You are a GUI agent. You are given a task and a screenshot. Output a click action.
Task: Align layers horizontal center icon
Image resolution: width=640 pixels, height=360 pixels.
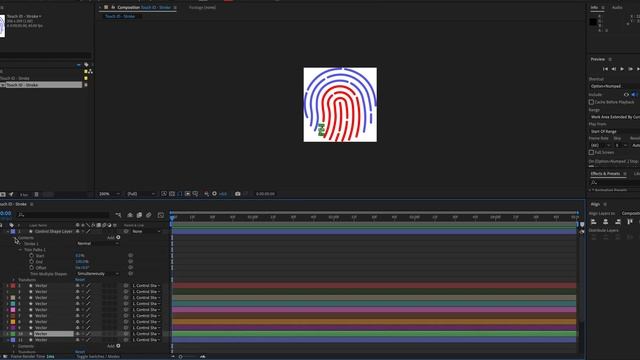pyautogui.click(x=606, y=222)
